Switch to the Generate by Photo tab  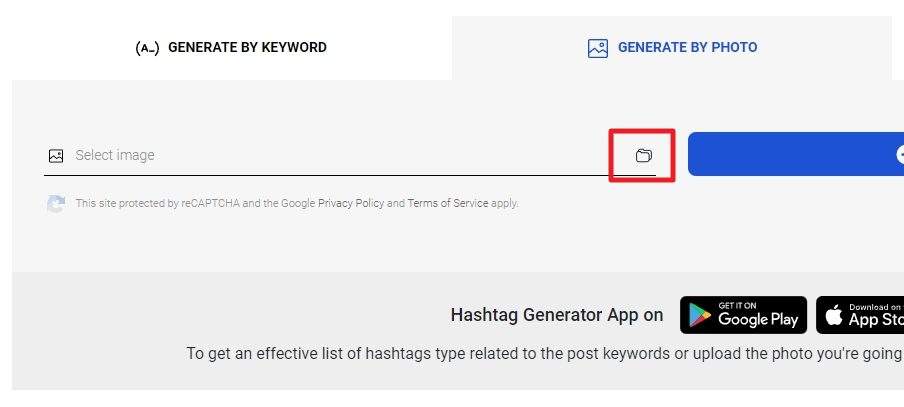[672, 47]
